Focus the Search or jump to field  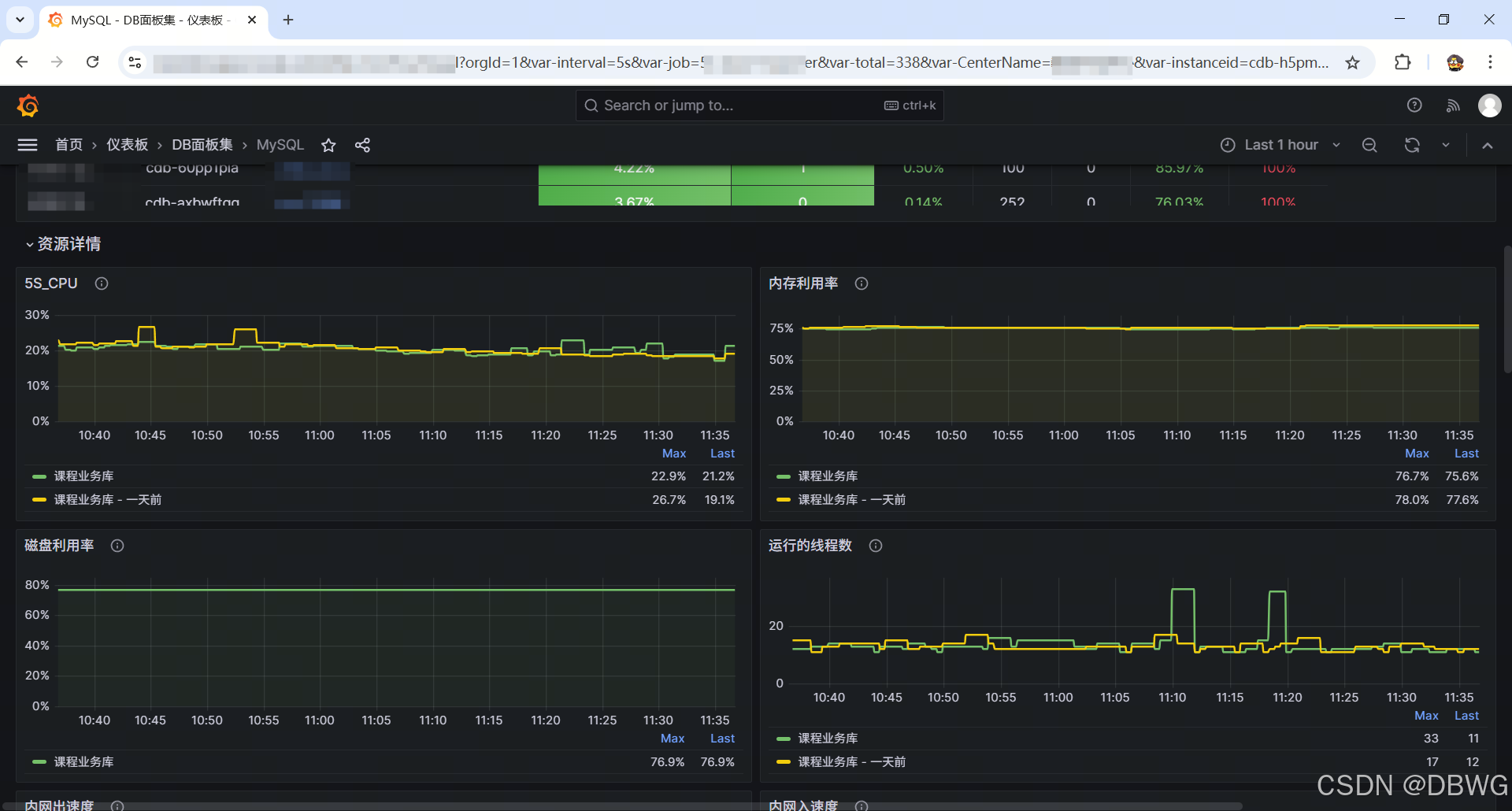(x=759, y=106)
